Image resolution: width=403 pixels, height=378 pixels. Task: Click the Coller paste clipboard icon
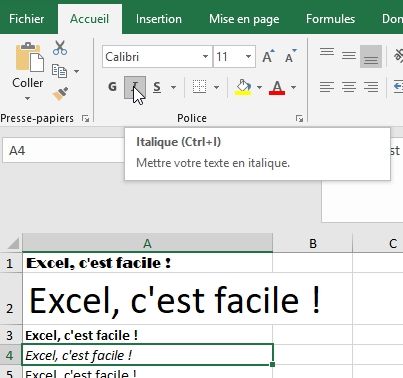coord(29,57)
